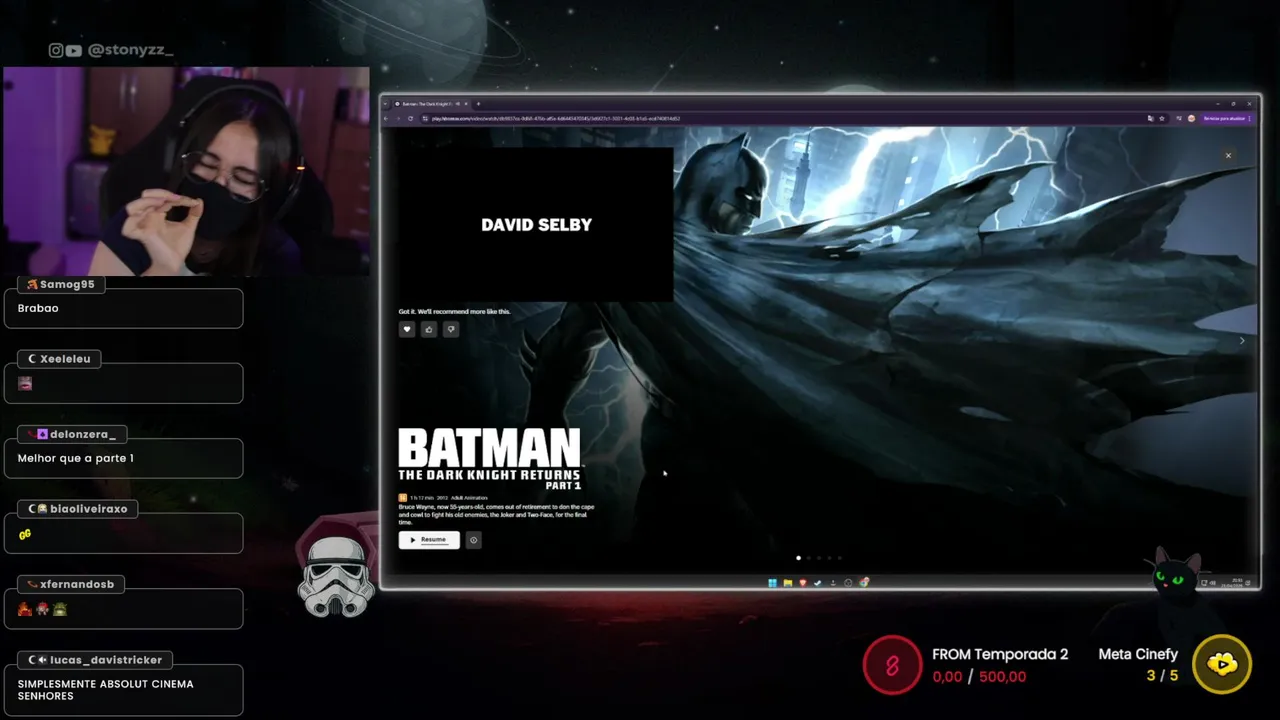Open Chrome from the taskbar
The width and height of the screenshot is (1280, 720).
tap(864, 583)
